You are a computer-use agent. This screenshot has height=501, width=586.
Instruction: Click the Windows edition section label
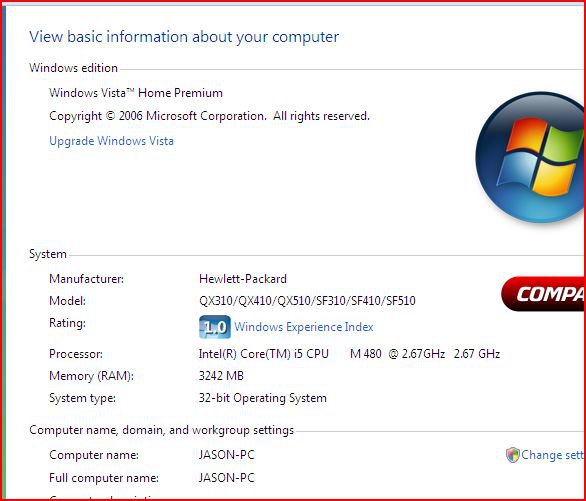(x=73, y=68)
